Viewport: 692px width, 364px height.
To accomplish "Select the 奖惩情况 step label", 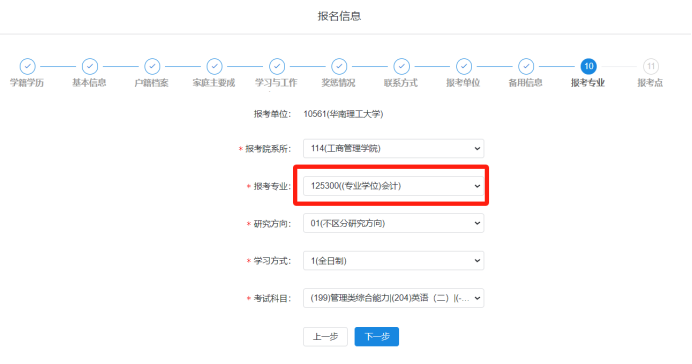I will pyautogui.click(x=338, y=83).
